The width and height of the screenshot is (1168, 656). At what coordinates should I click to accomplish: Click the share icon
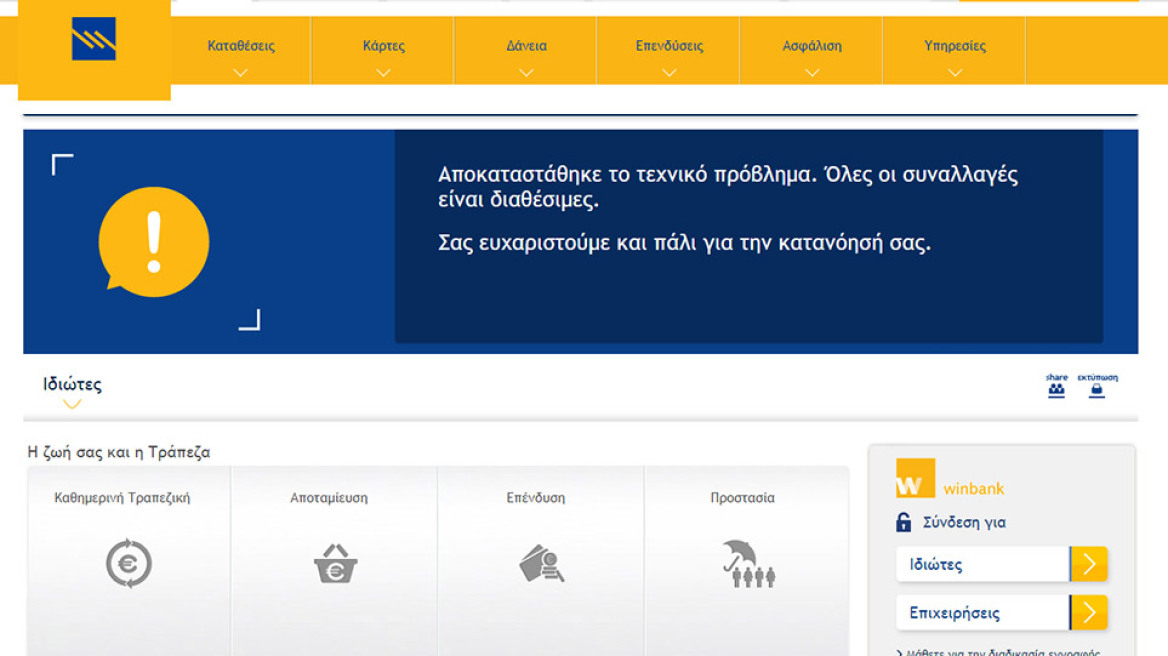1056,387
